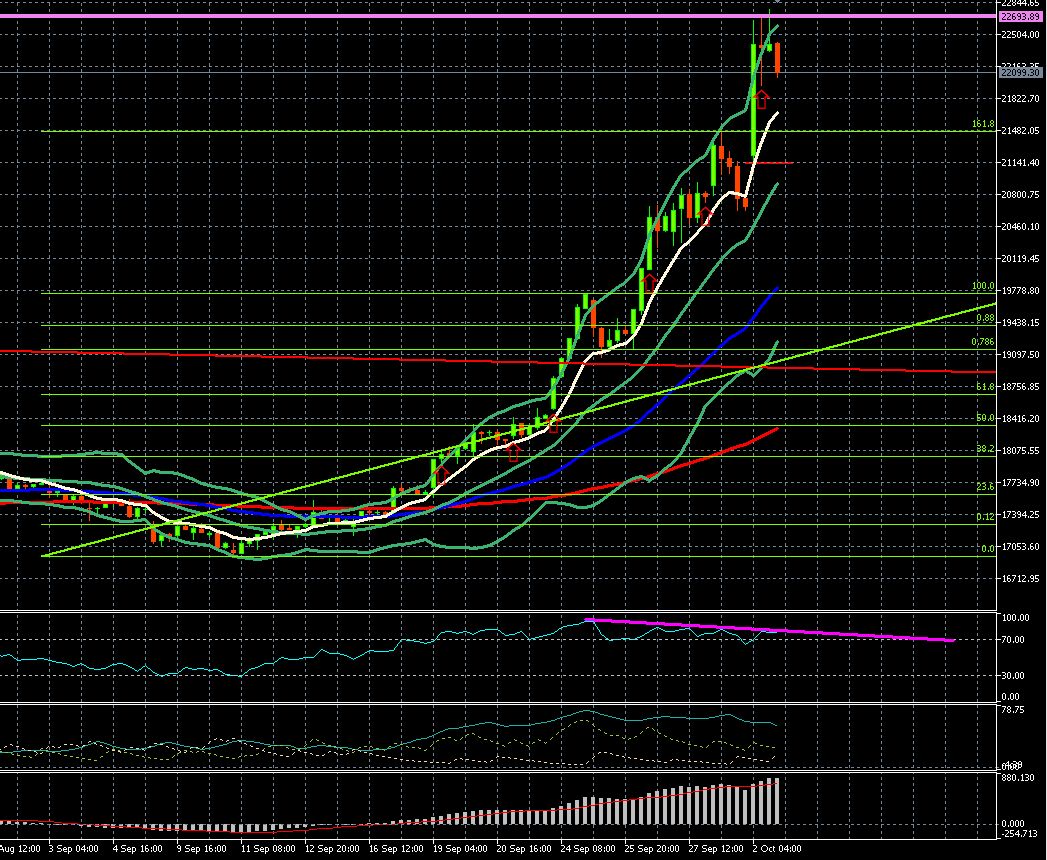The height and width of the screenshot is (860, 1047).
Task: Click the 21141.40 price axis value
Action: point(1020,163)
